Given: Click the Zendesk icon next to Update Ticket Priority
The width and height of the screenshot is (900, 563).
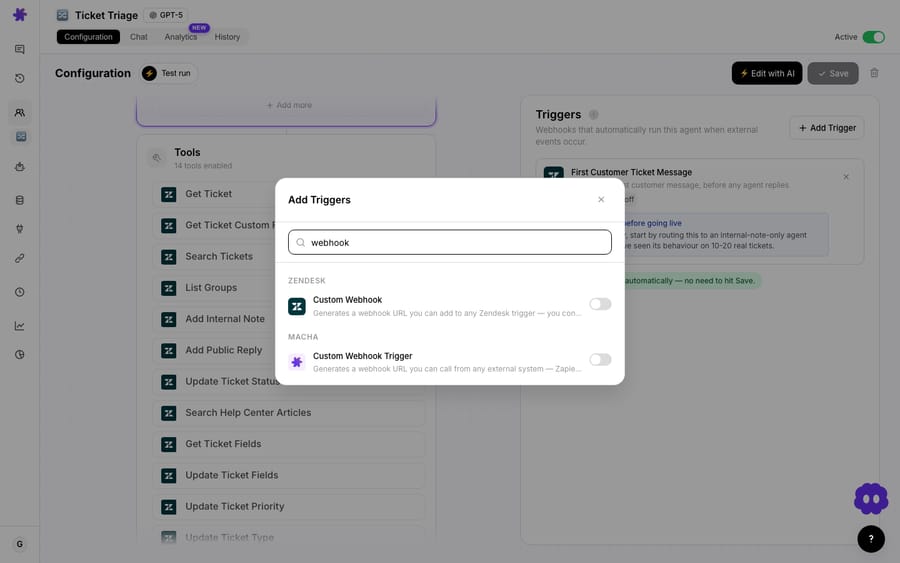Looking at the screenshot, I should coord(169,507).
